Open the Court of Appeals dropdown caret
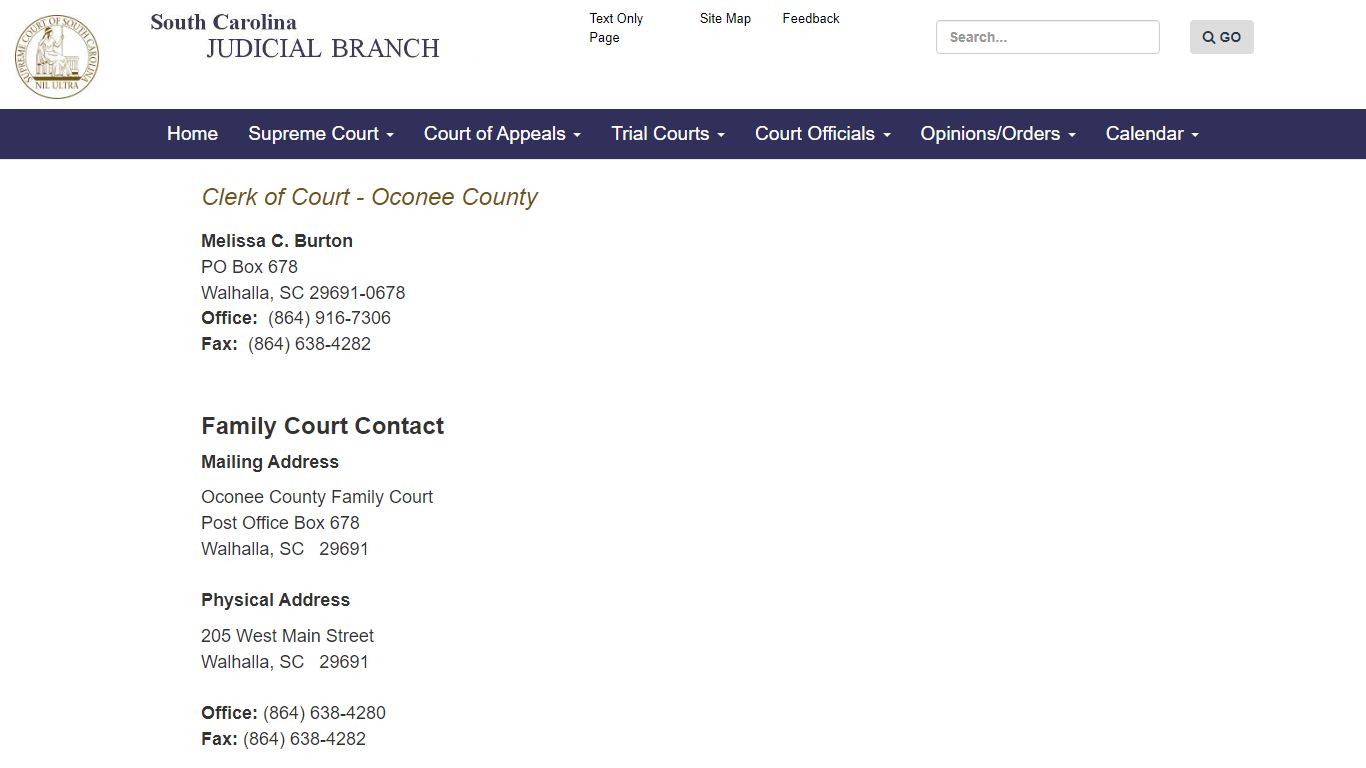This screenshot has height=768, width=1366. point(577,133)
